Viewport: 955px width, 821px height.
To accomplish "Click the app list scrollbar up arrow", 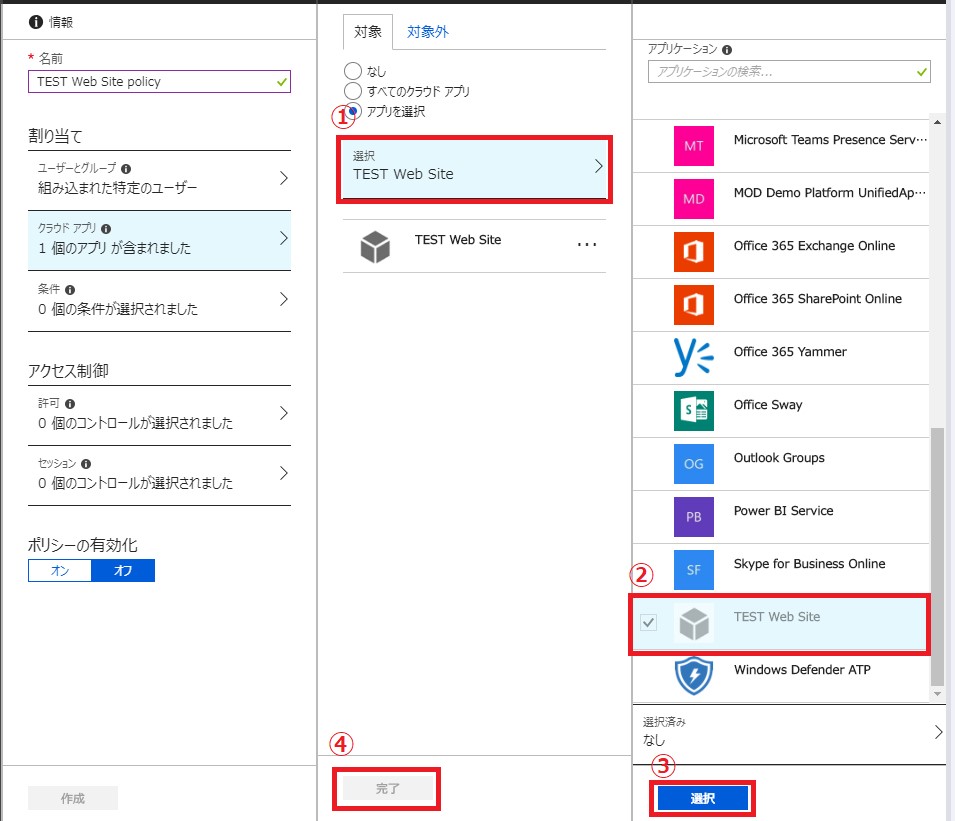I will pos(937,122).
